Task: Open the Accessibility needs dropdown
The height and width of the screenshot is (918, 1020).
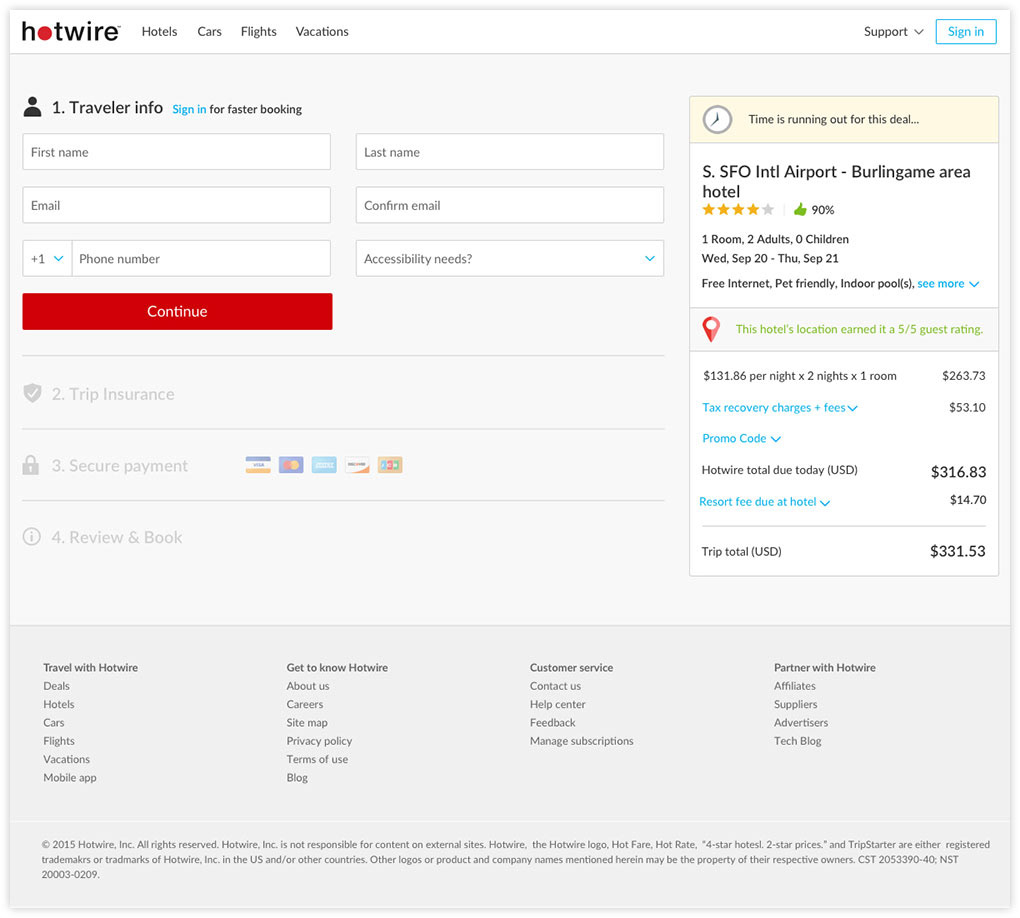Action: [509, 258]
